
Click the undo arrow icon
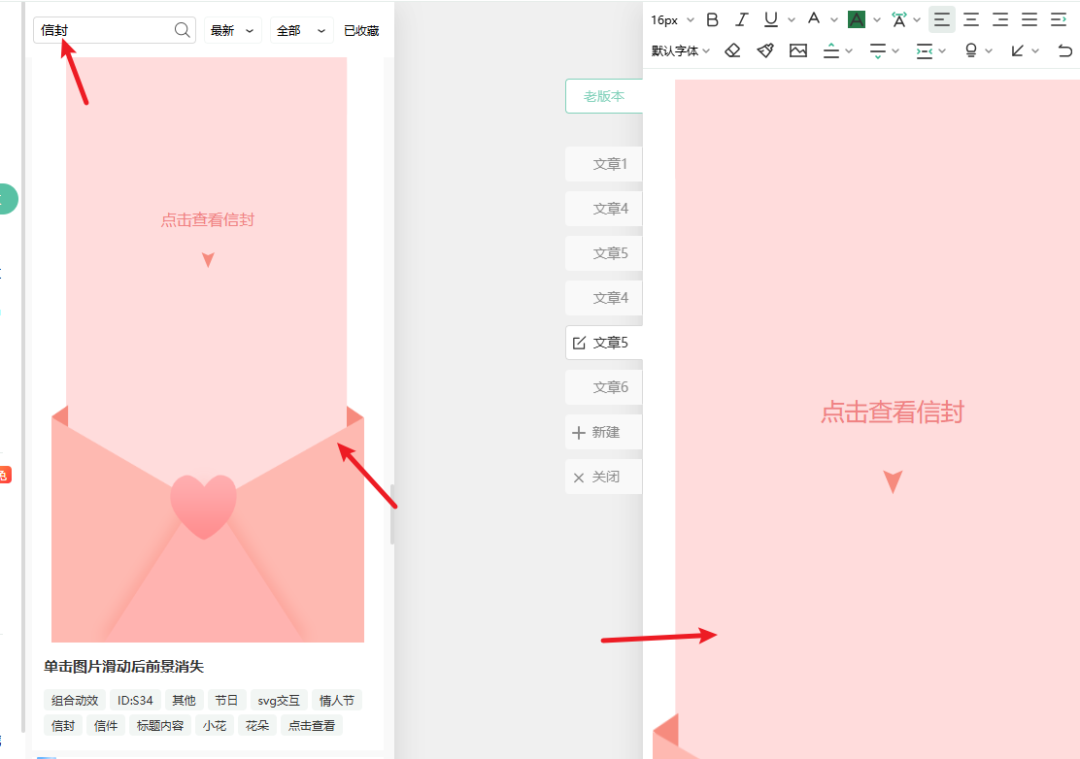click(1064, 50)
